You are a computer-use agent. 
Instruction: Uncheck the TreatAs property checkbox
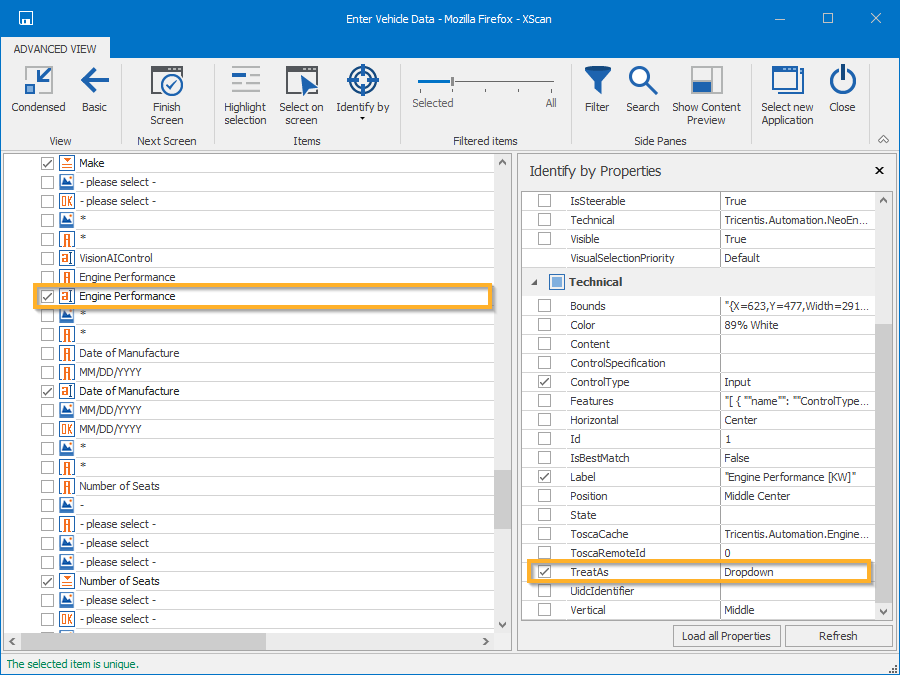[x=545, y=572]
